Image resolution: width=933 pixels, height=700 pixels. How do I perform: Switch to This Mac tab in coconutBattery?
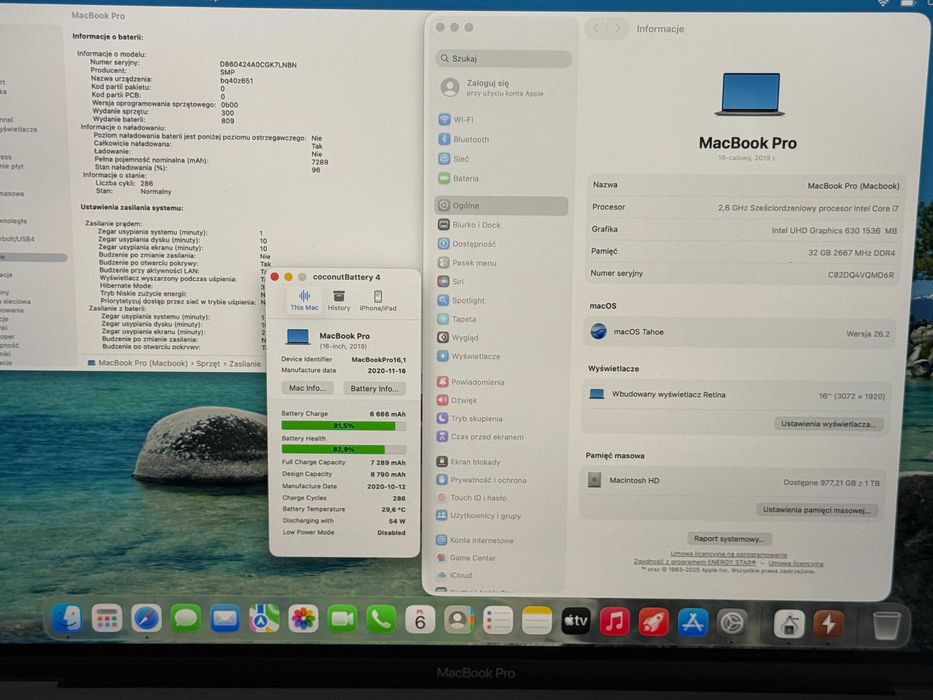click(304, 300)
